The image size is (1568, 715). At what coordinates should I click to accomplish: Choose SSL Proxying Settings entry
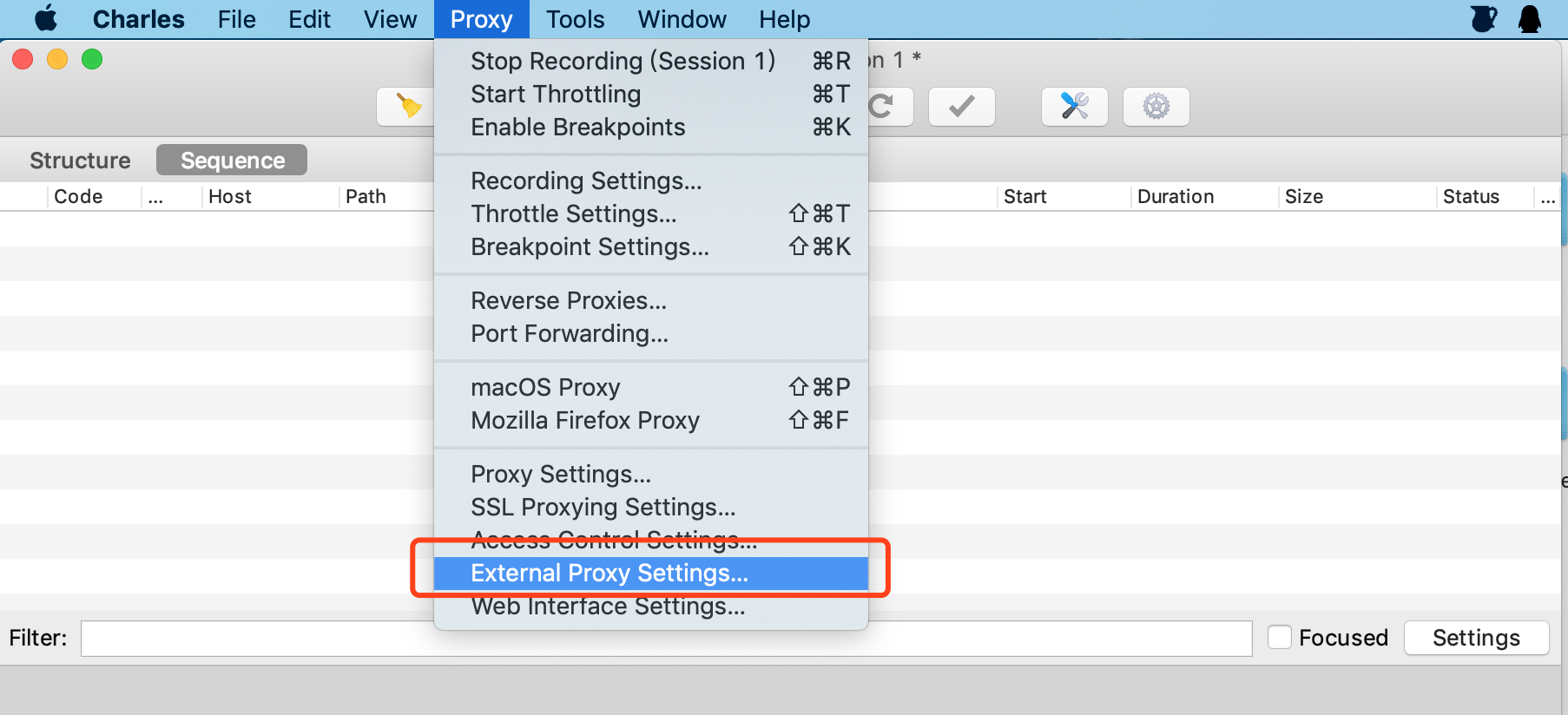pyautogui.click(x=603, y=507)
